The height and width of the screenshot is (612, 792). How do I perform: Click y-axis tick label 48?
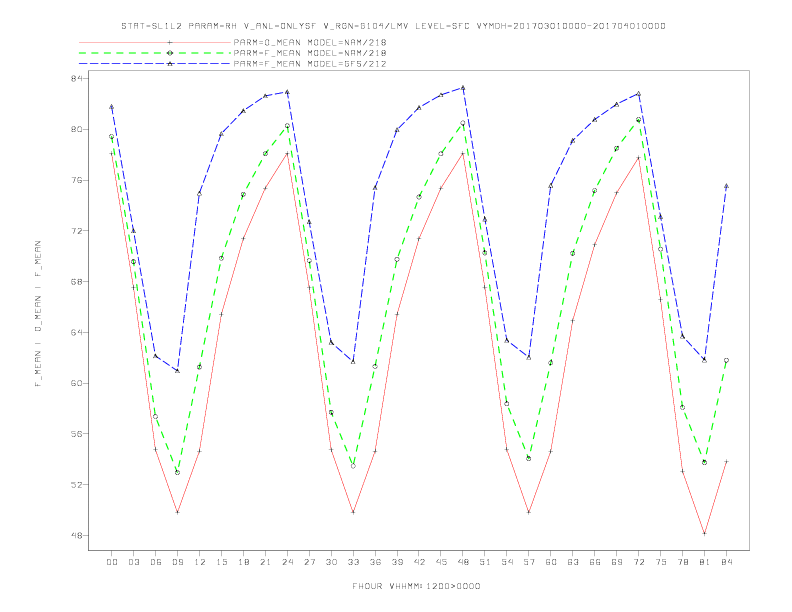(77, 535)
